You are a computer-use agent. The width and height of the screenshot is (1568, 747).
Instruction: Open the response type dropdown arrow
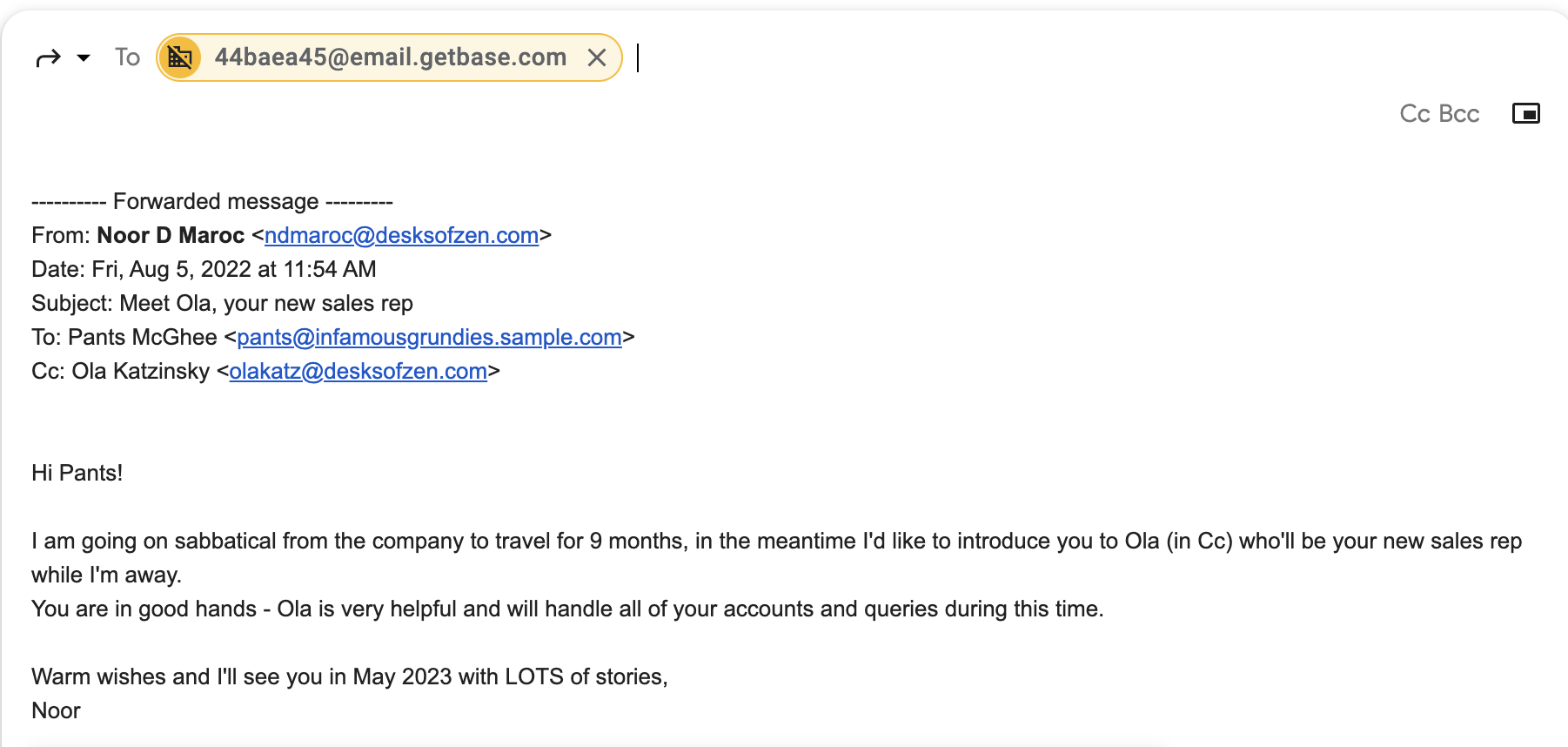point(84,58)
